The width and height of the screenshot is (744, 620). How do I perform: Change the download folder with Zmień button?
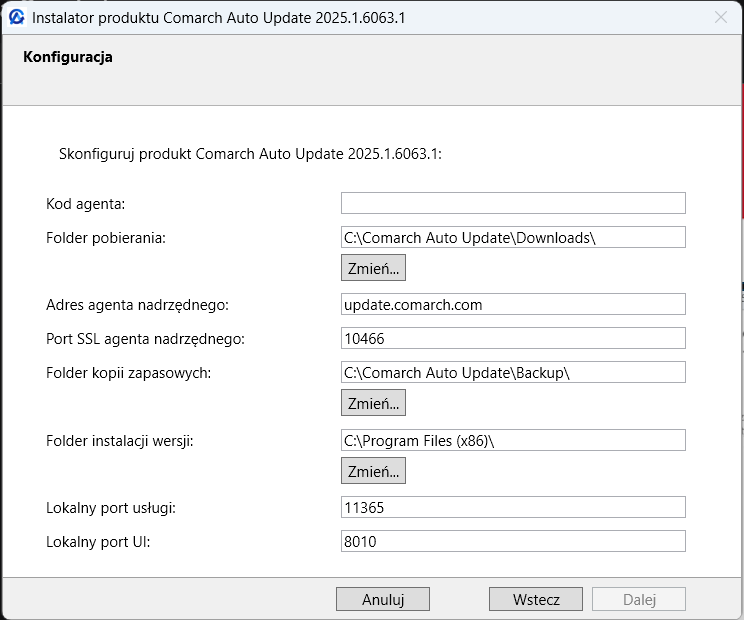tap(373, 268)
